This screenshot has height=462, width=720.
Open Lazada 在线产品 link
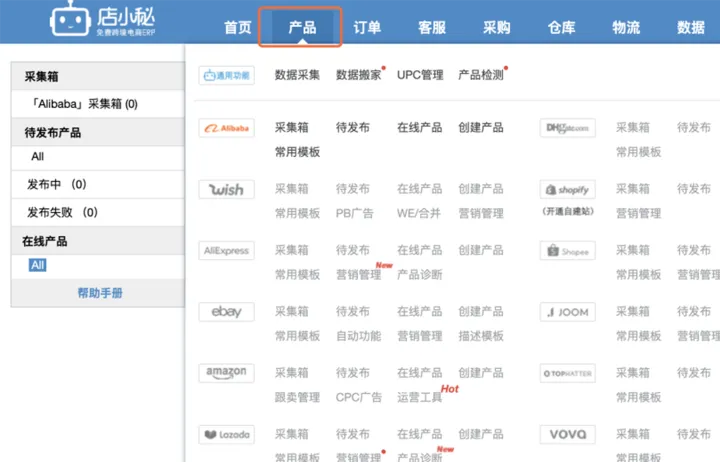pyautogui.click(x=420, y=434)
